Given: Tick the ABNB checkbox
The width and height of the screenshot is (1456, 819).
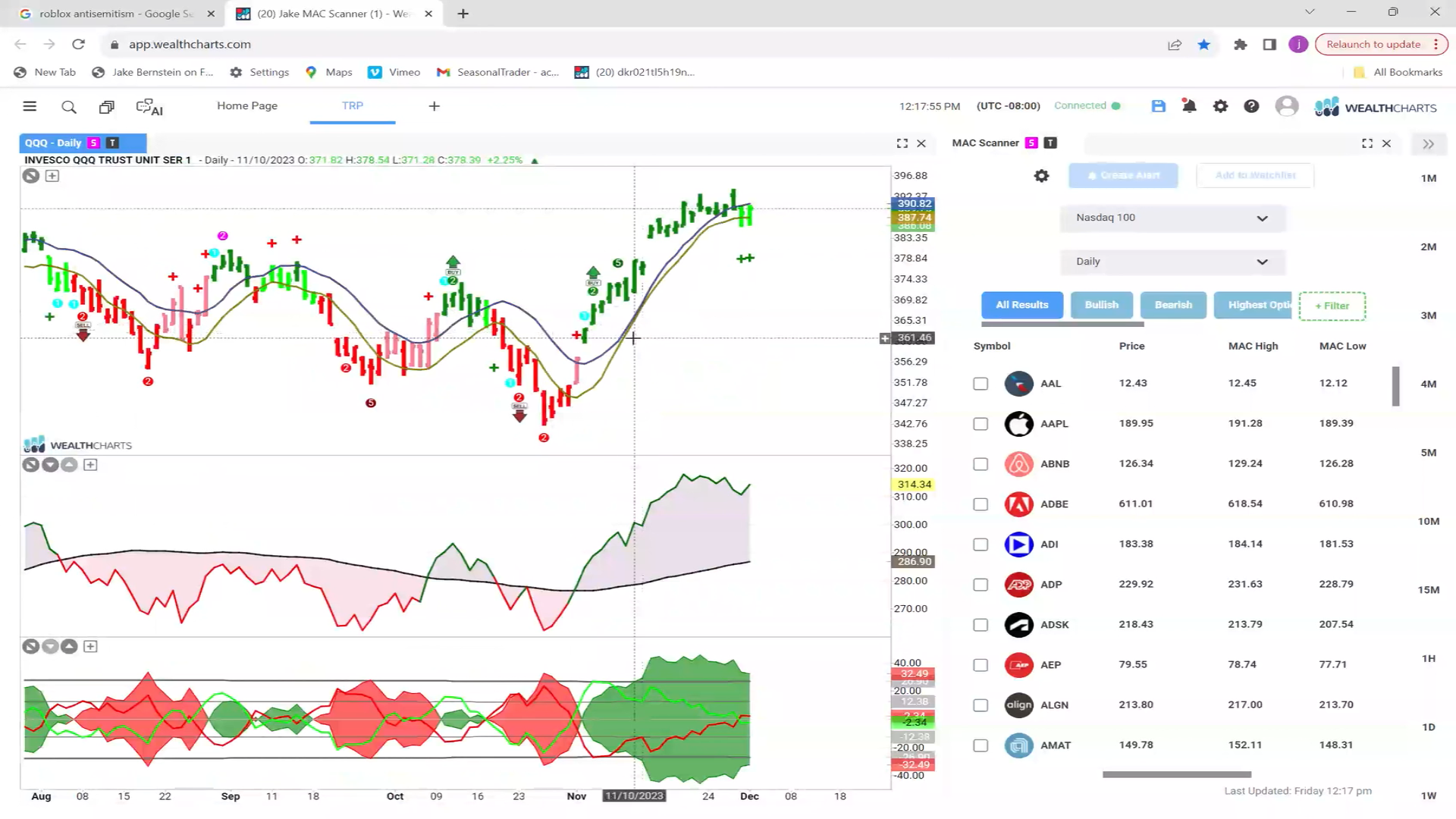Looking at the screenshot, I should point(981,464).
